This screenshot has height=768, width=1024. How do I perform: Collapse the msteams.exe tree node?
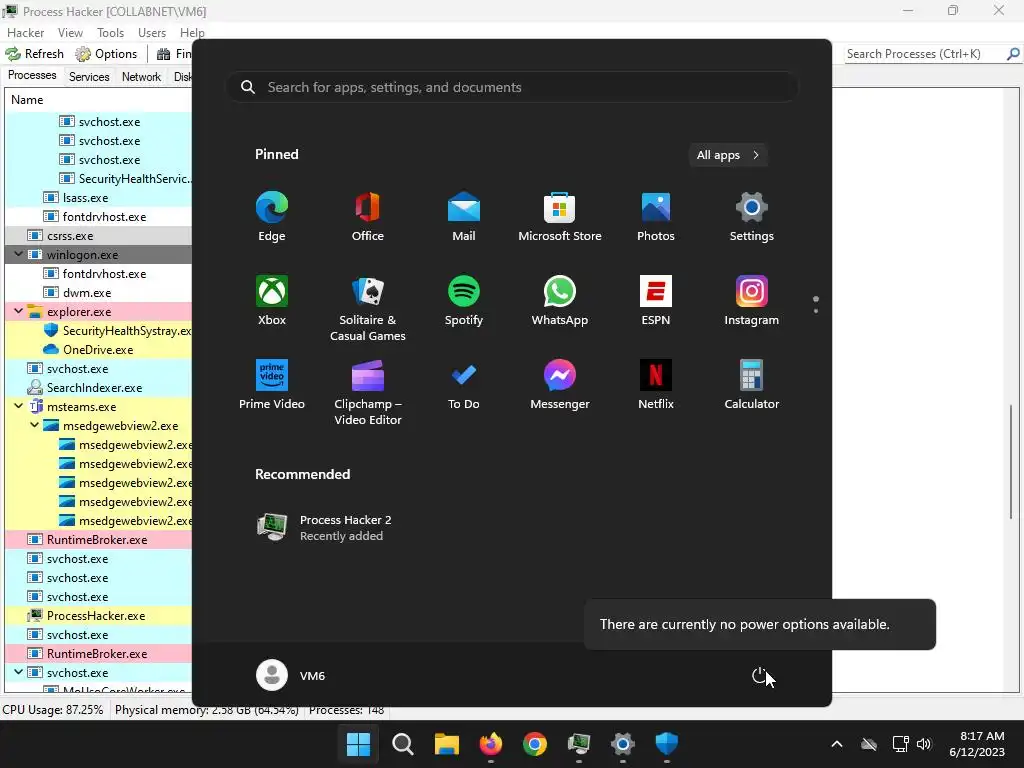click(x=18, y=406)
